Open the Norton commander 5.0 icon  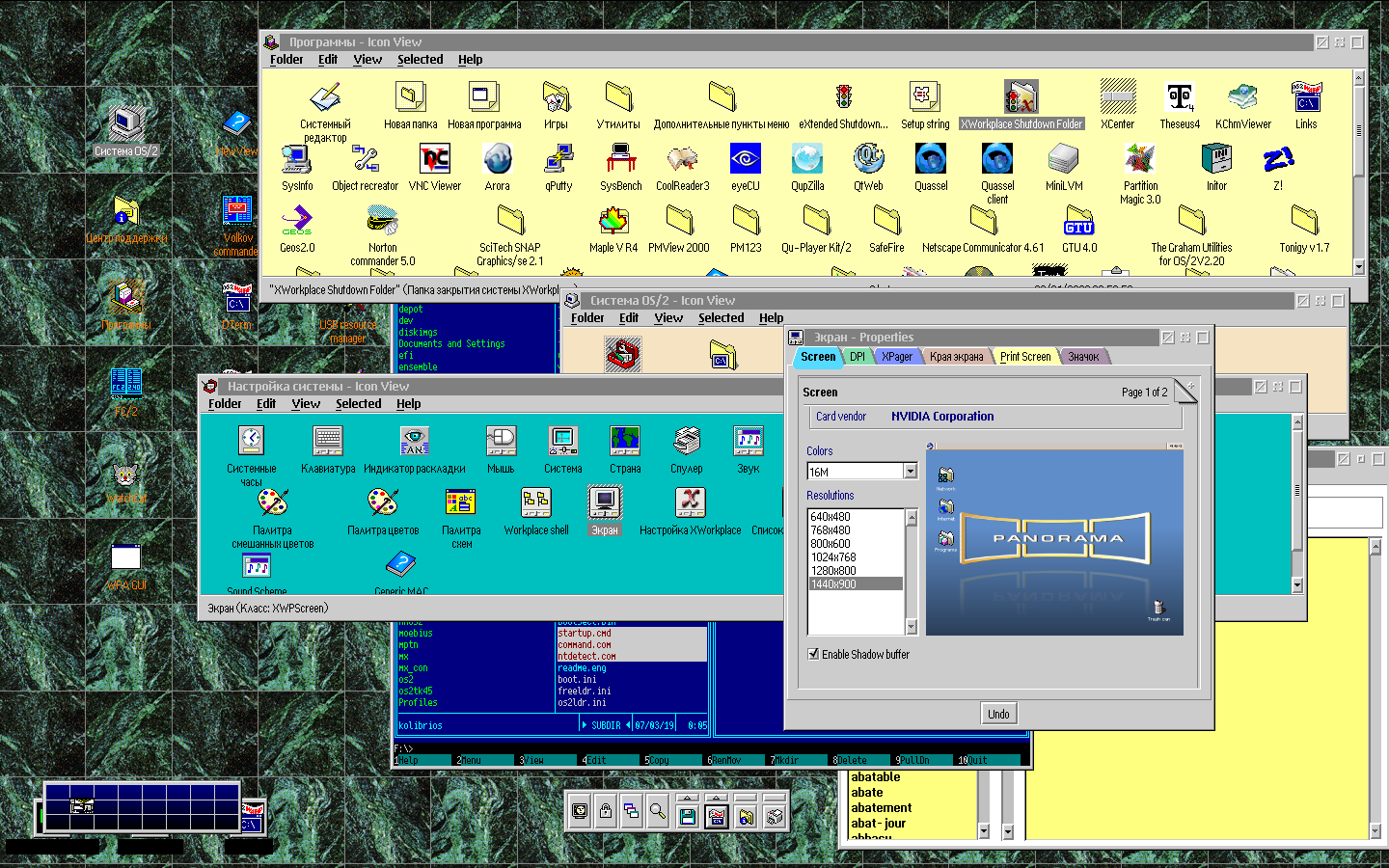(383, 221)
